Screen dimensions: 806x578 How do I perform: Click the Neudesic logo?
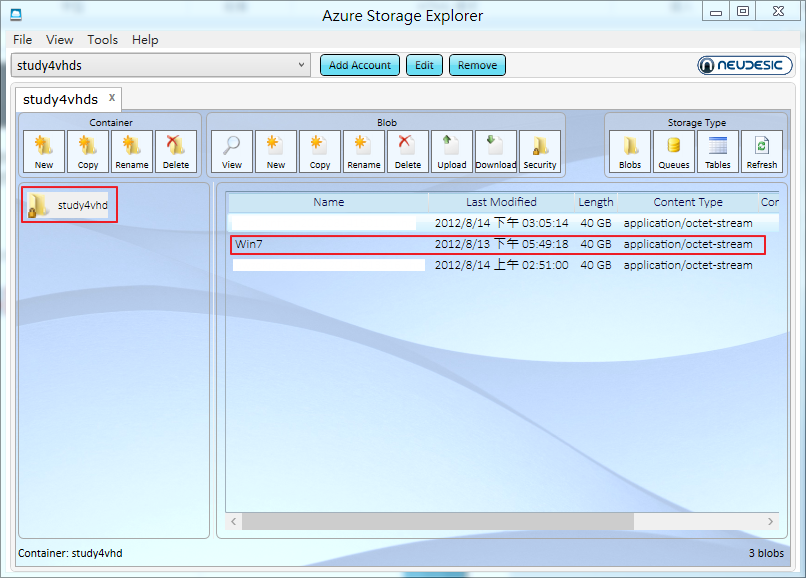[x=745, y=65]
